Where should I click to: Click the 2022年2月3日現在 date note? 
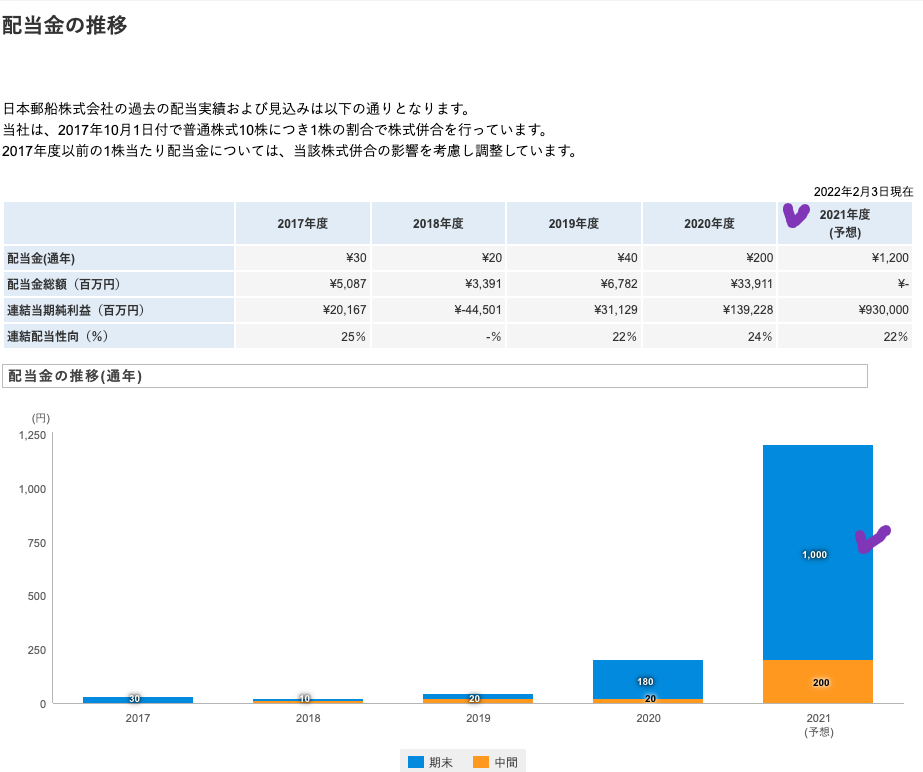click(863, 191)
